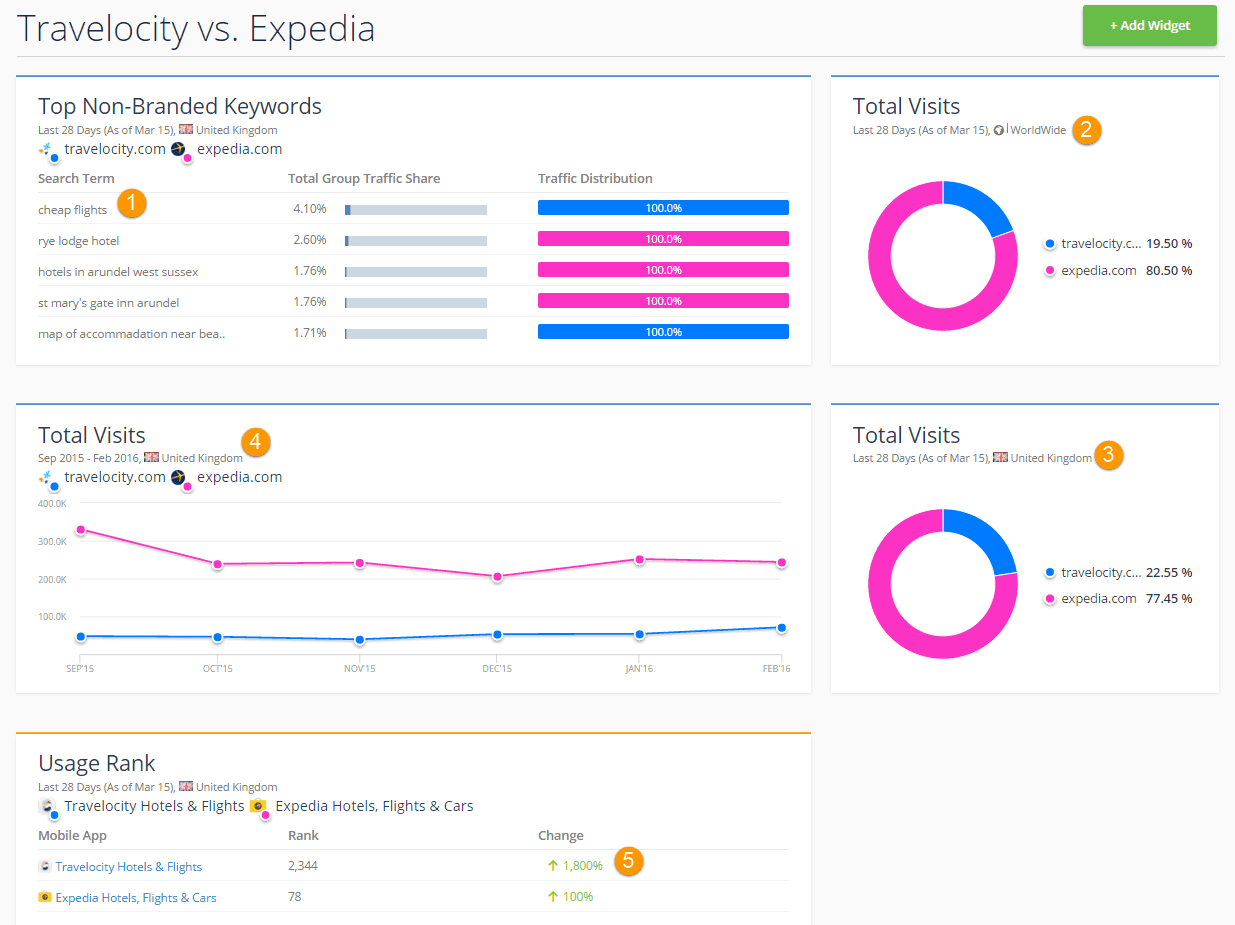This screenshot has height=925, width=1235.
Task: Click the travelocity data point for NOV'15
Action: pyautogui.click(x=360, y=640)
